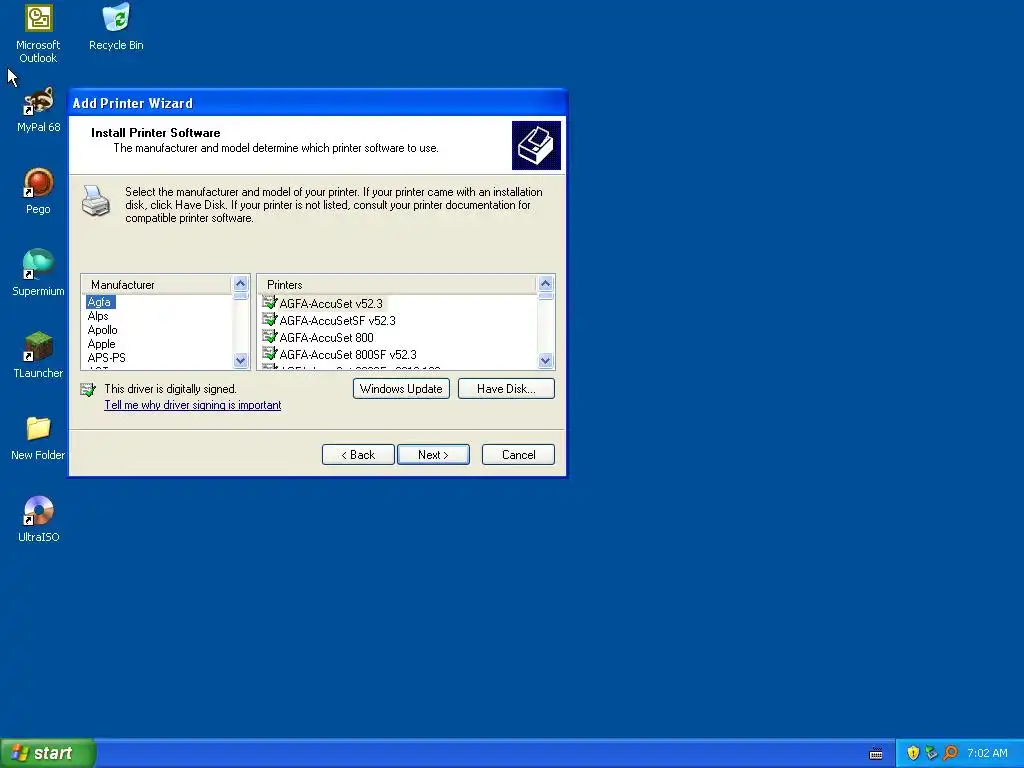The width and height of the screenshot is (1024, 768).
Task: Proceed with the Next button
Action: click(433, 455)
